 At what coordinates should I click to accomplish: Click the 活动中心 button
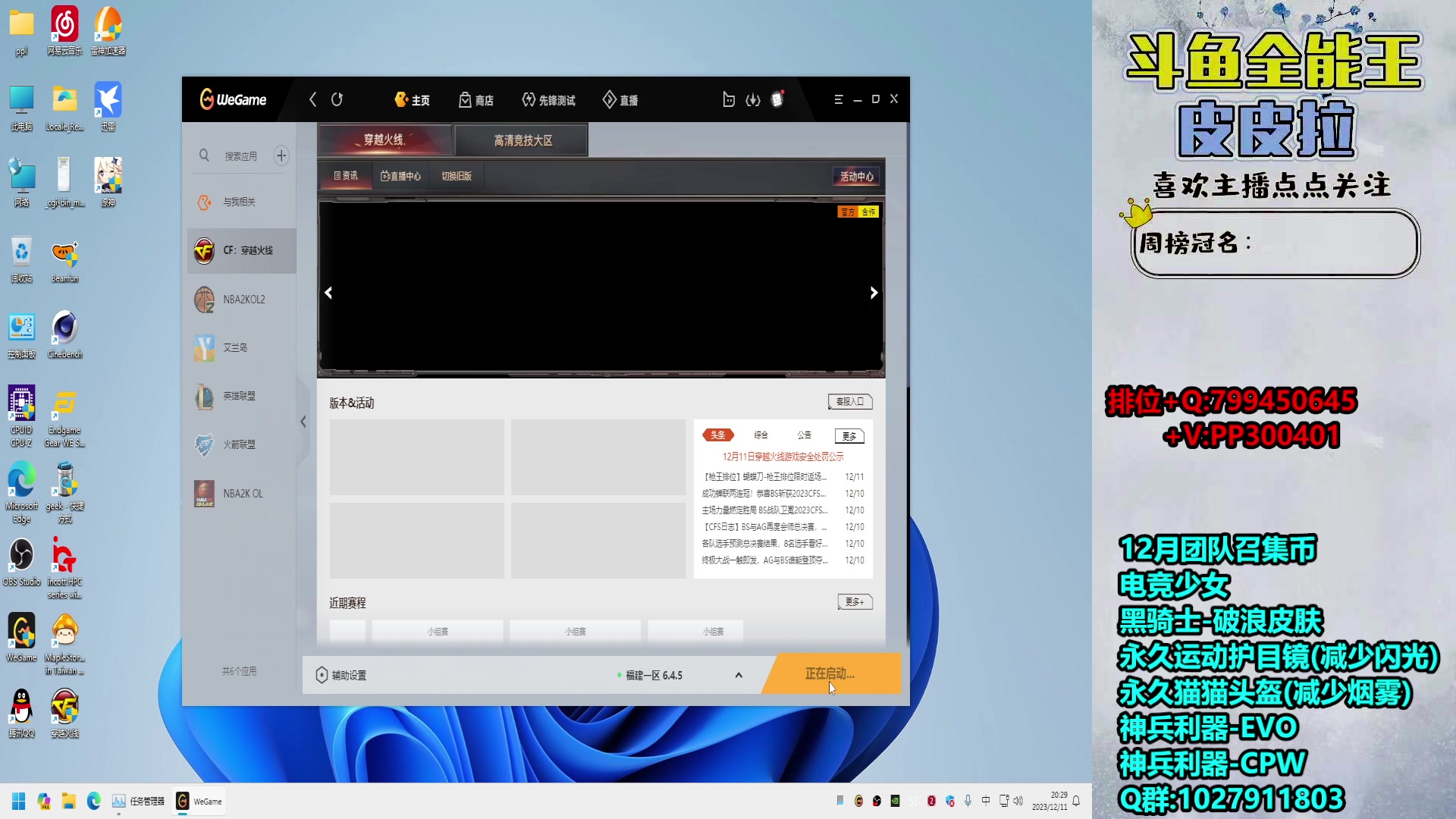[856, 176]
